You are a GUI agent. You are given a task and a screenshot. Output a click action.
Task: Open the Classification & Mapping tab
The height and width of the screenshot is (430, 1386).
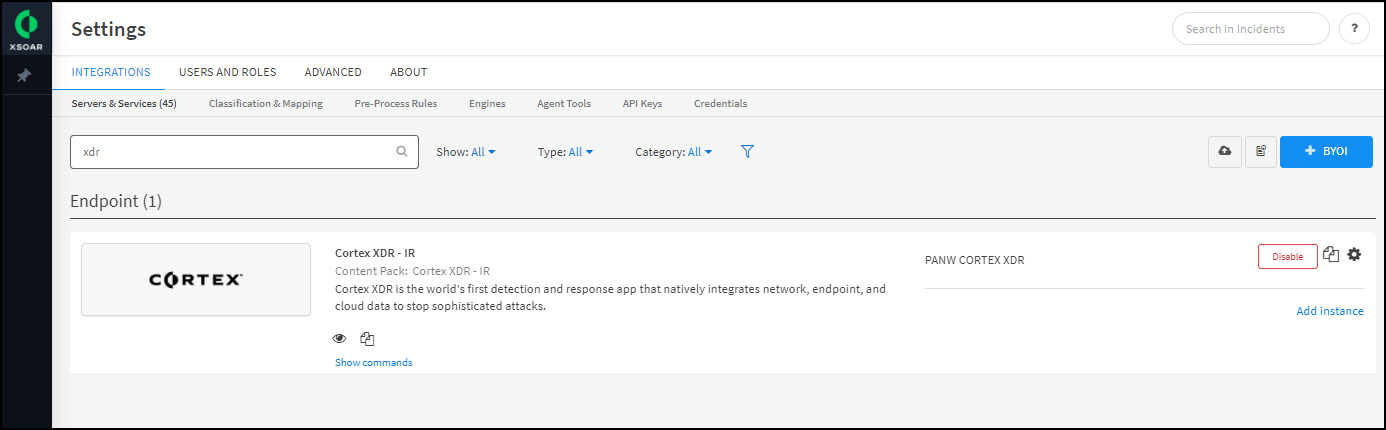[265, 103]
